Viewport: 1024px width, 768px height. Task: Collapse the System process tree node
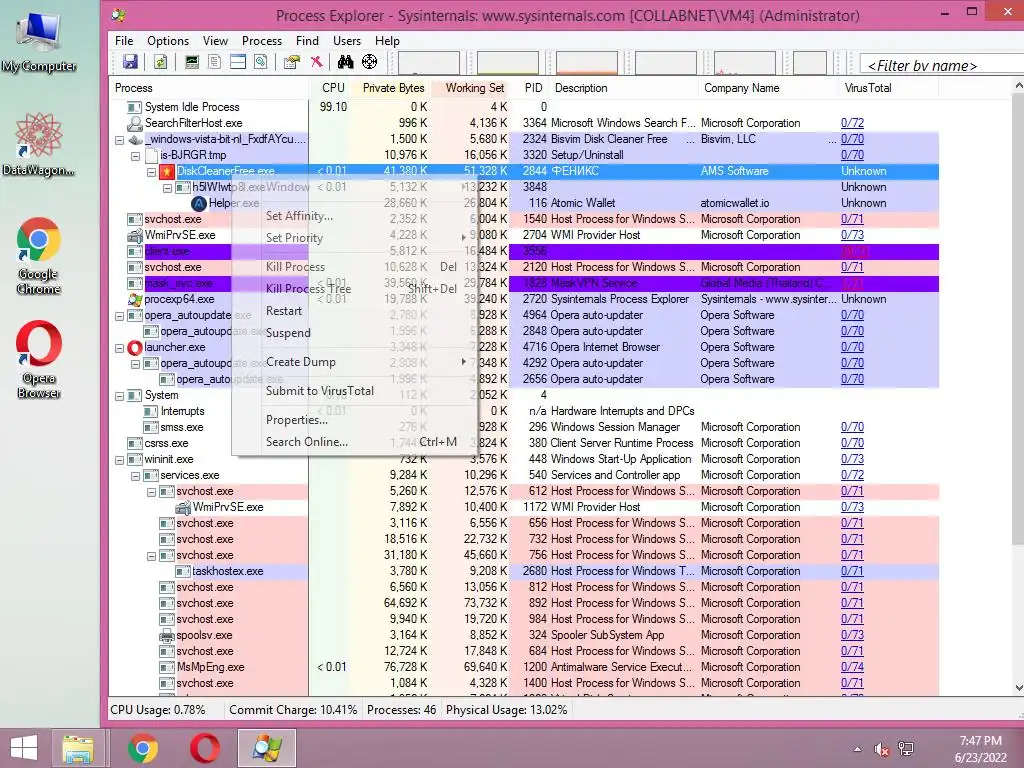pos(120,396)
